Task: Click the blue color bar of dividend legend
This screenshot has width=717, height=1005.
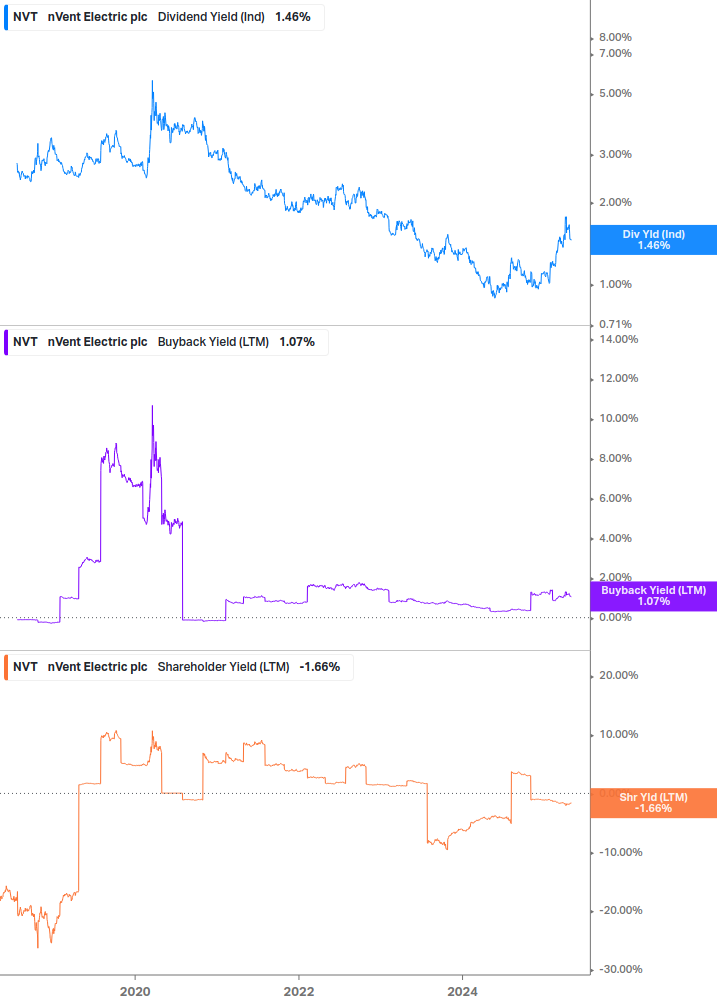Action: [6, 17]
